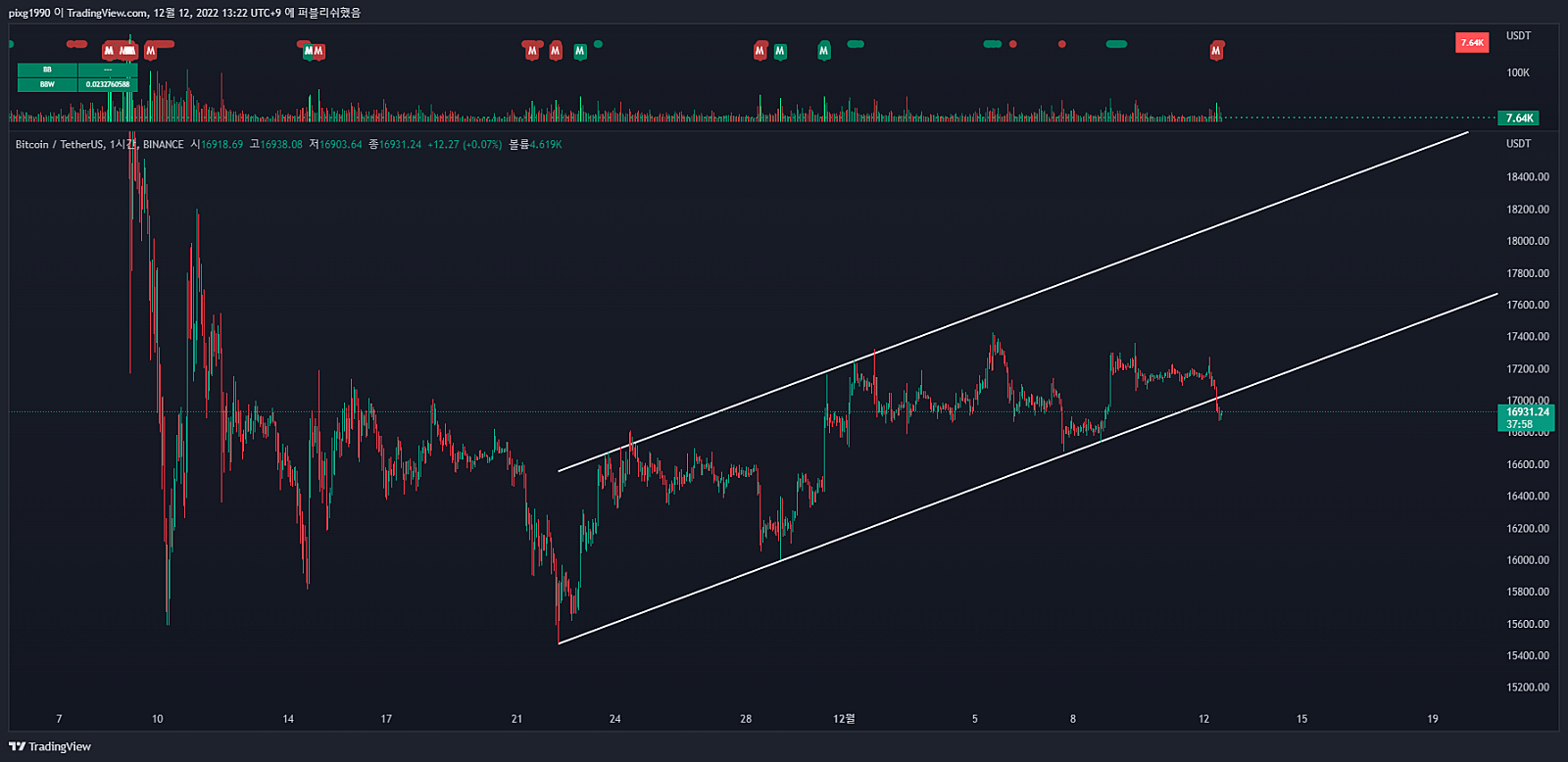Viewport: 1568px width, 762px height.
Task: Select the USDT label of the price pane
Action: (1518, 143)
